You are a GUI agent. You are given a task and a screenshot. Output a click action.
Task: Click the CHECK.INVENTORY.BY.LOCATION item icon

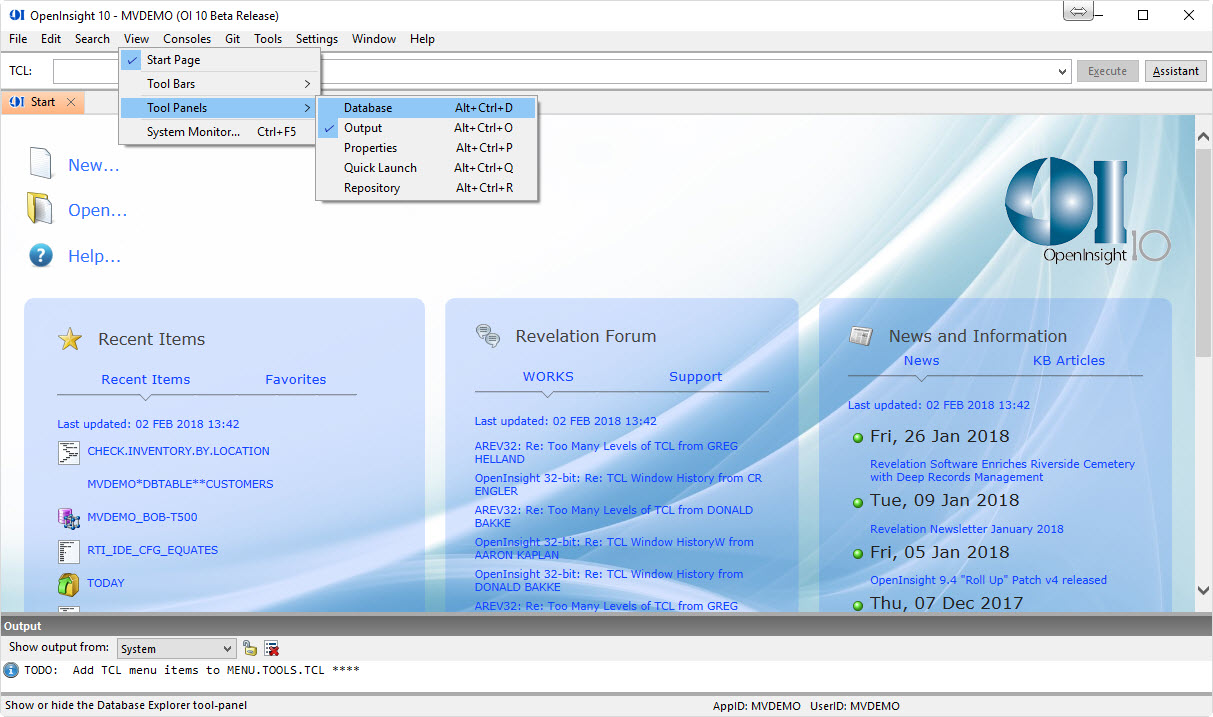click(68, 452)
